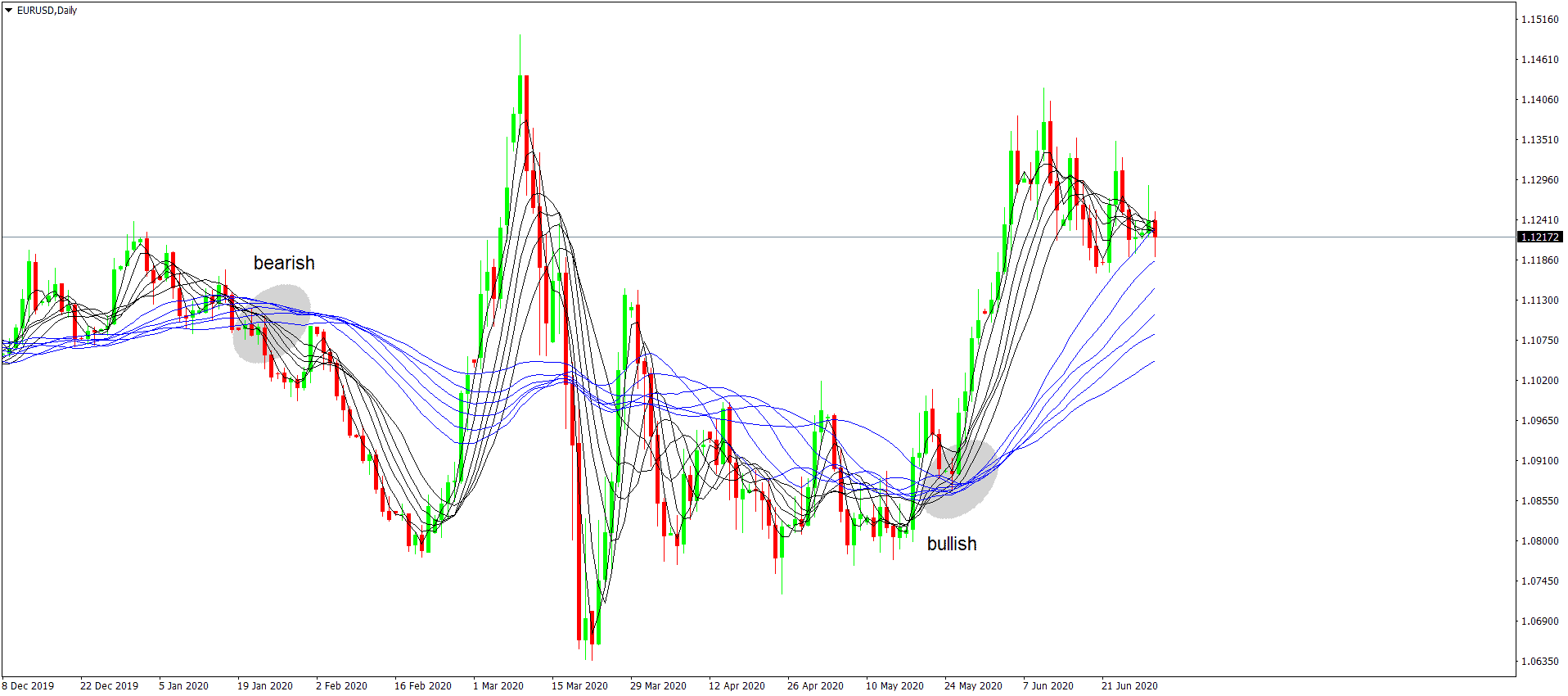Click the '19 Jan 2020' date label
The width and height of the screenshot is (1568, 696).
point(265,685)
